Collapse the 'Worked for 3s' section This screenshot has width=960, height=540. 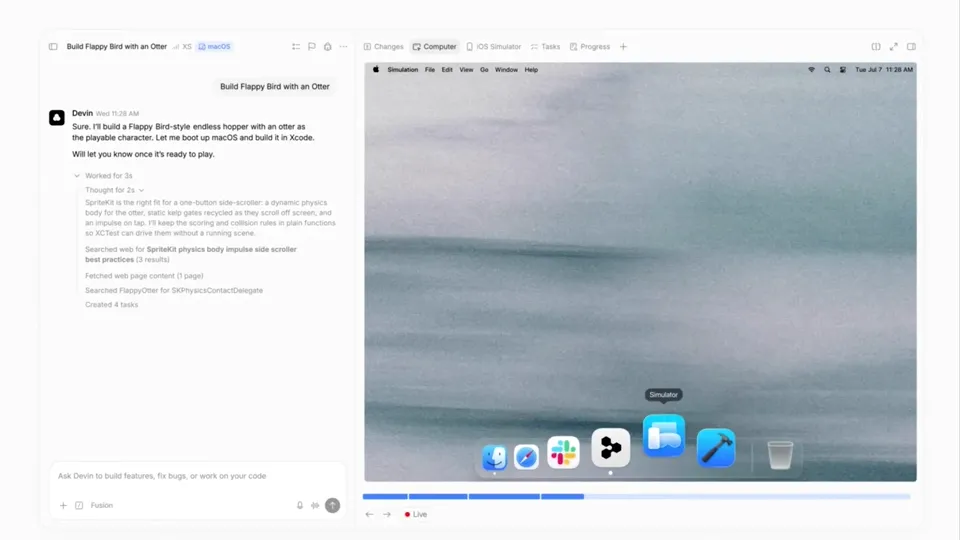click(103, 176)
